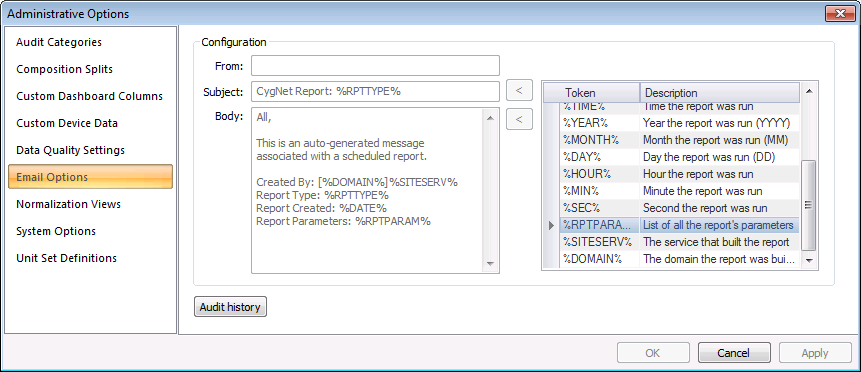
Task: Click Body text area scroll down arrow
Action: click(491, 264)
